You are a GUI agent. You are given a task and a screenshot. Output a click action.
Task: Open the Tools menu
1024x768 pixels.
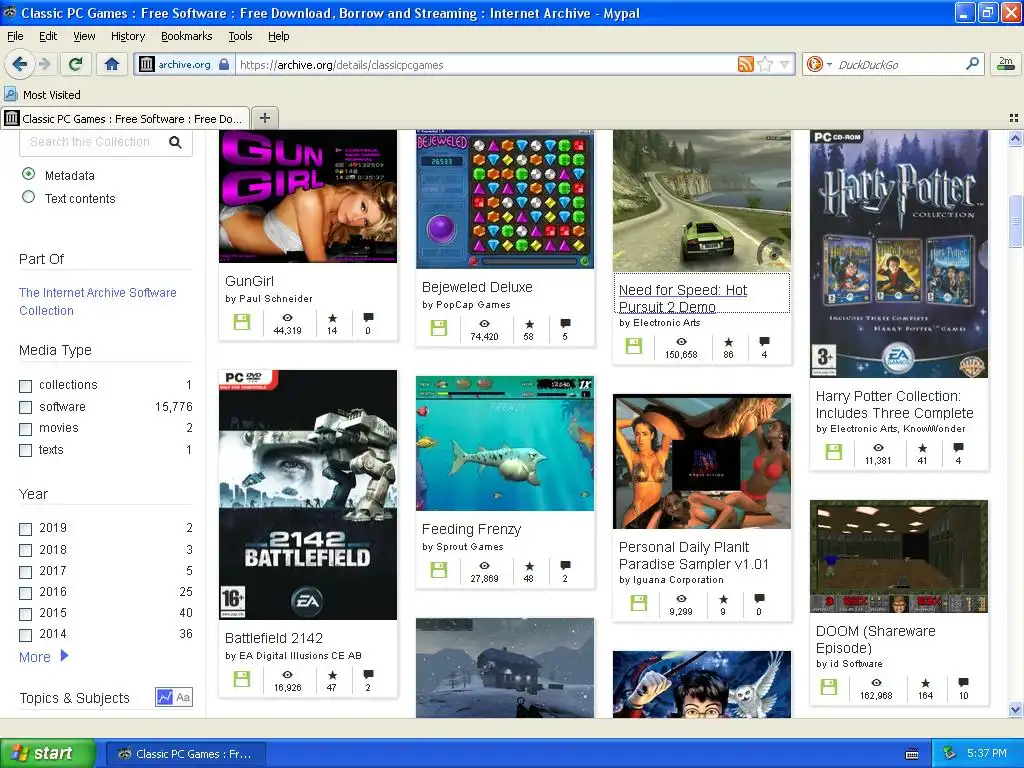pos(240,36)
